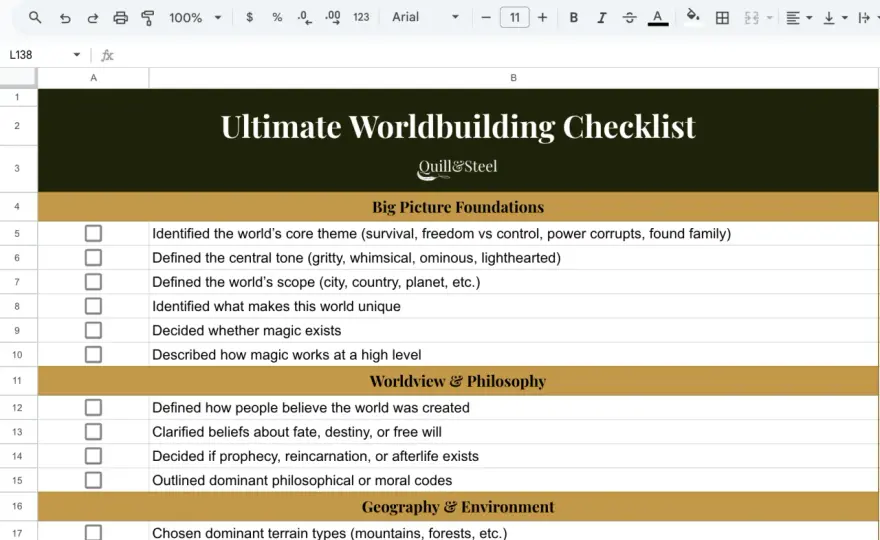This screenshot has height=540, width=880.
Task: Format as currency with dollar icon
Action: [249, 17]
